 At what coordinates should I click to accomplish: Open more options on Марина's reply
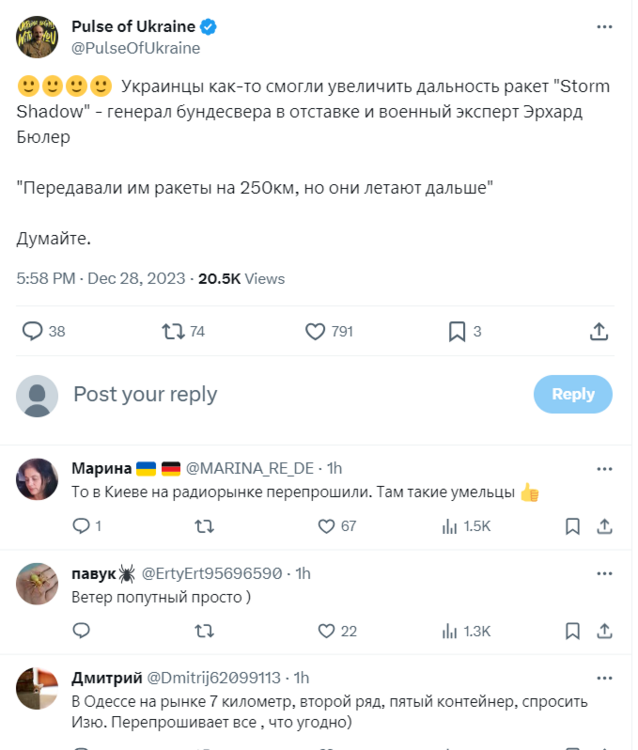[604, 468]
